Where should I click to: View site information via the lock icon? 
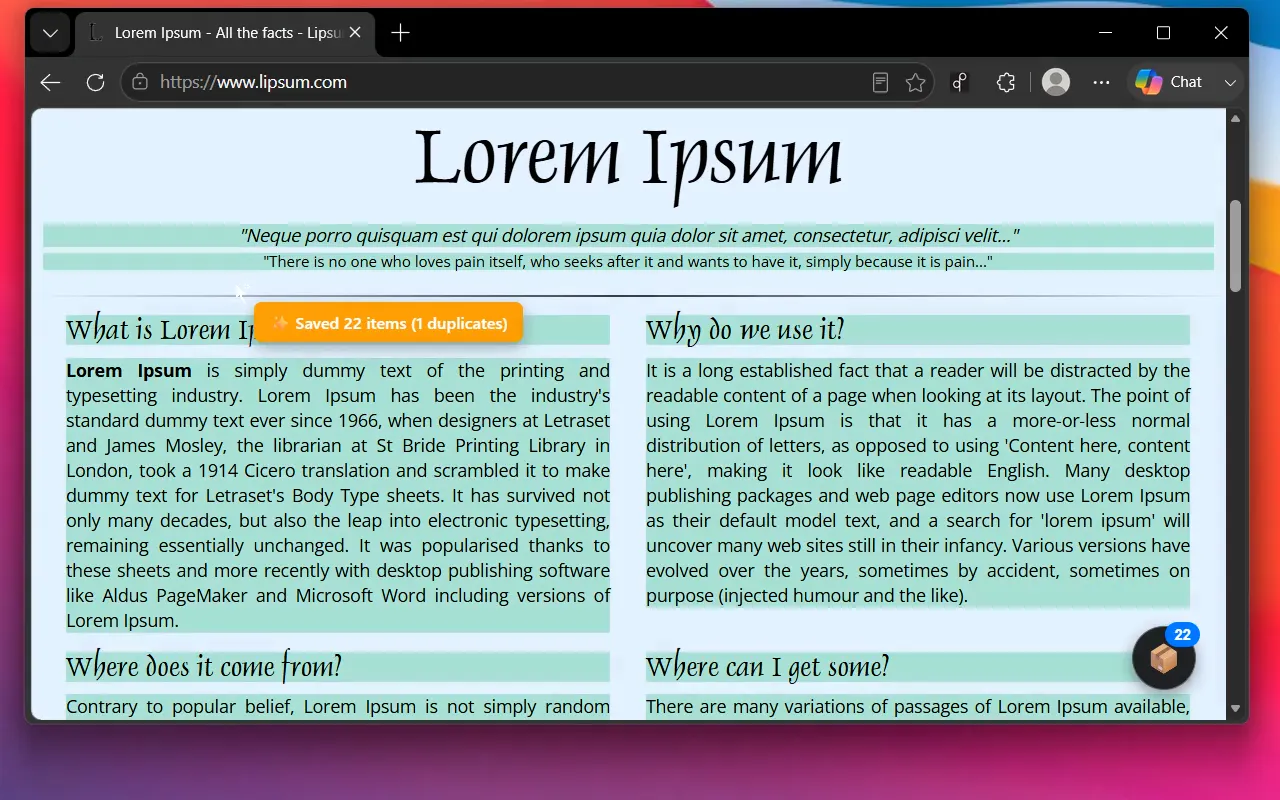click(140, 82)
